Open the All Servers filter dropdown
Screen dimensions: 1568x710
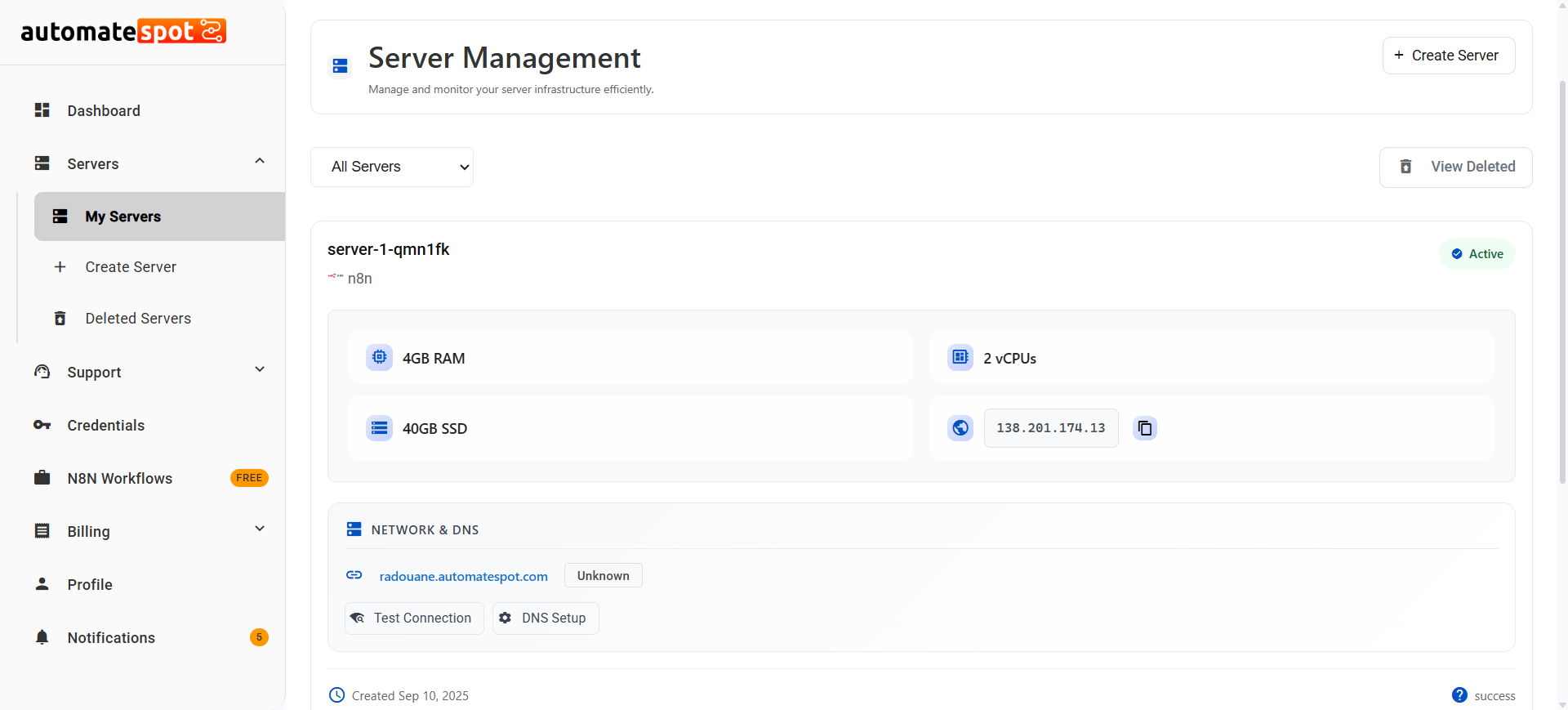point(392,167)
